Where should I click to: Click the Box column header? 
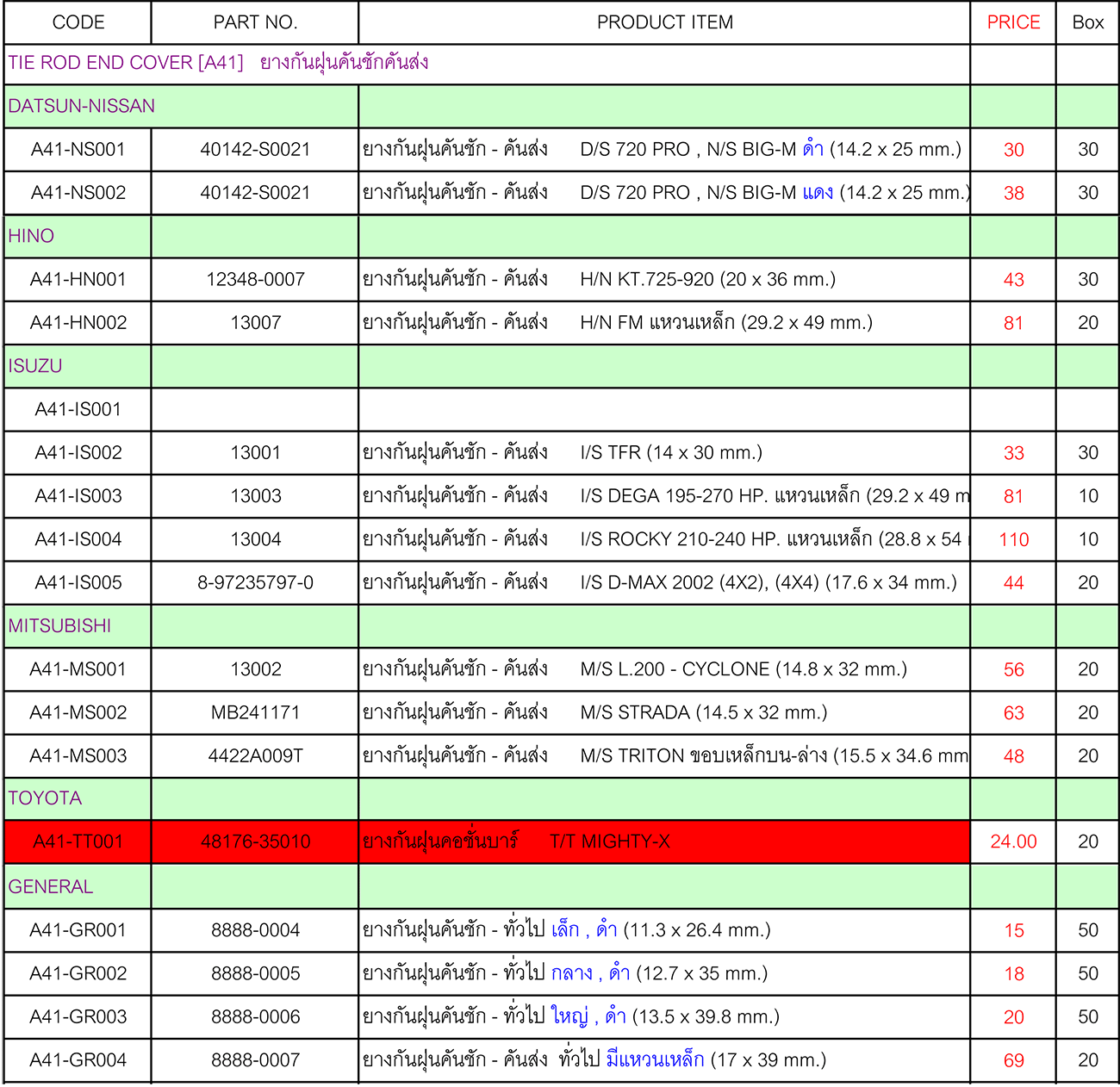coord(1088,22)
